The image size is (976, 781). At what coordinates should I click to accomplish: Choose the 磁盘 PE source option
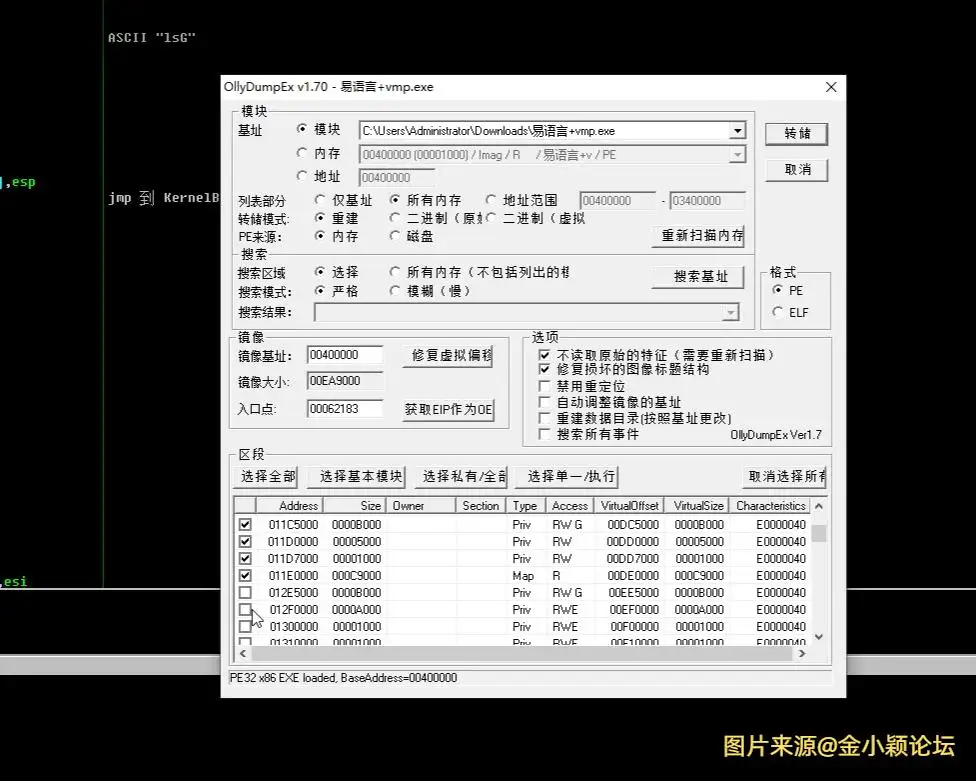(x=396, y=236)
